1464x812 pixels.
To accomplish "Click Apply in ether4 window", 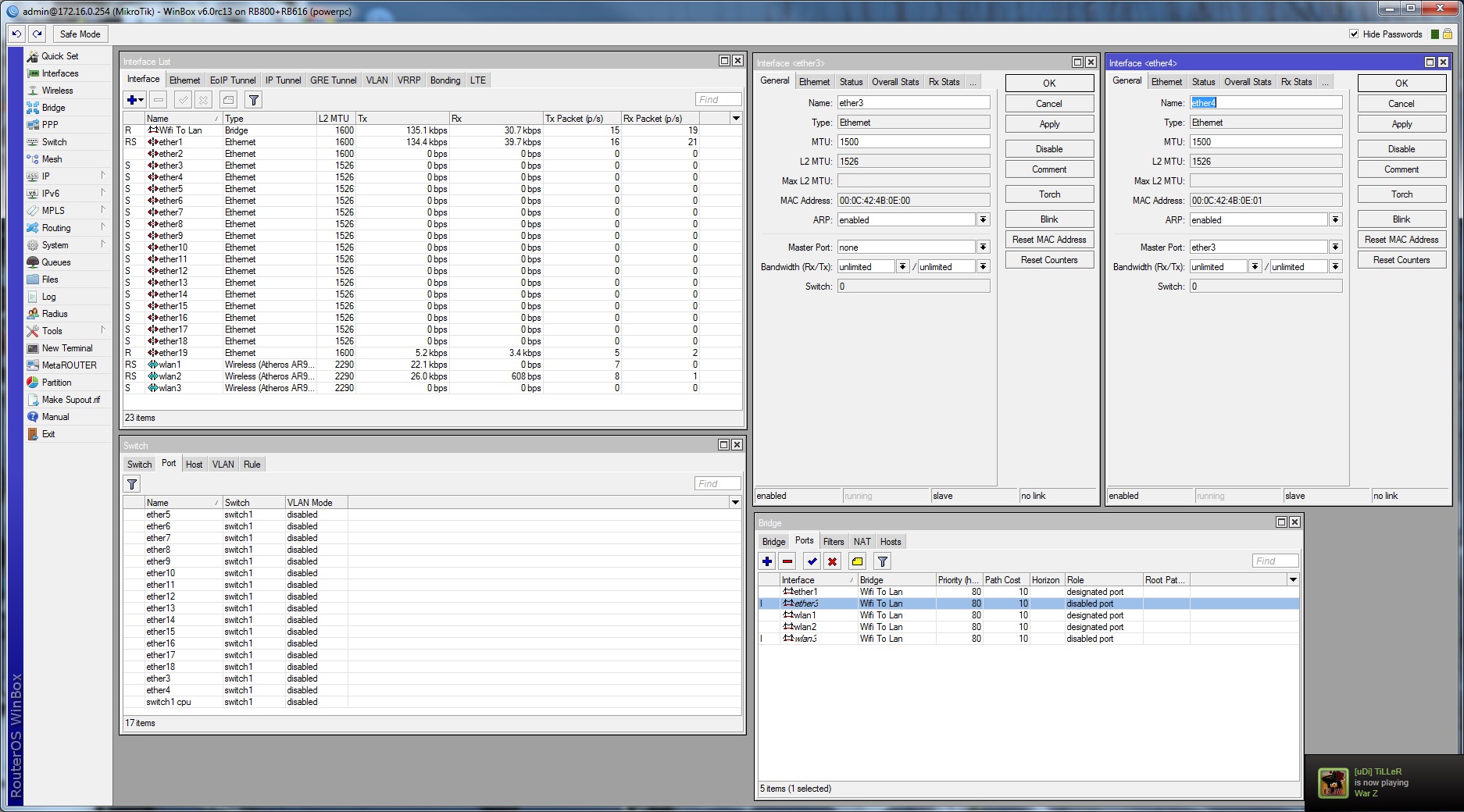I will pos(1402,124).
